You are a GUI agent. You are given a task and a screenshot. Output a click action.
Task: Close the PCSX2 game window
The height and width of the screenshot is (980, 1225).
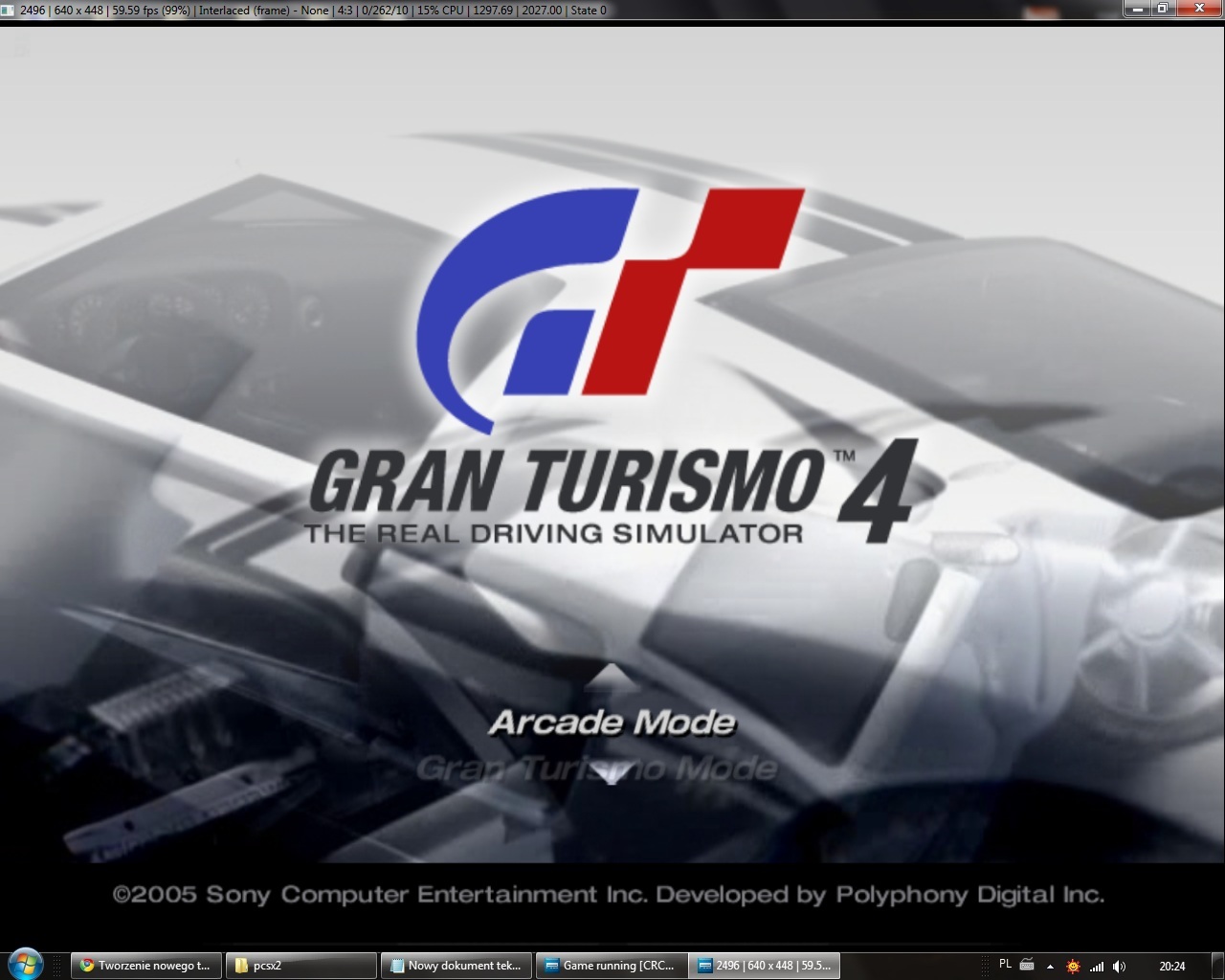coord(1198,9)
